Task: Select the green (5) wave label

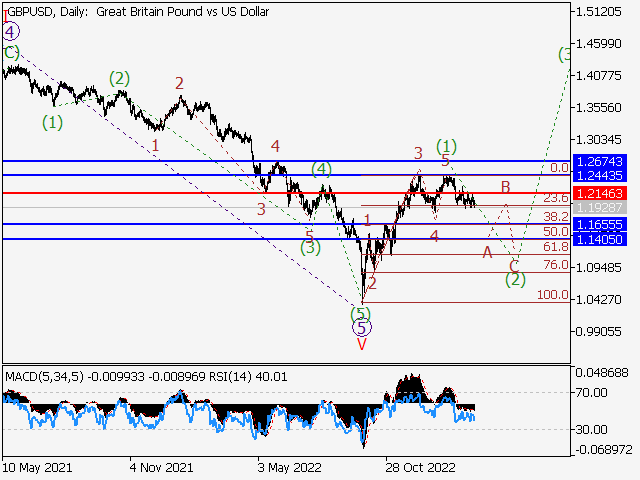Action: pos(361,314)
